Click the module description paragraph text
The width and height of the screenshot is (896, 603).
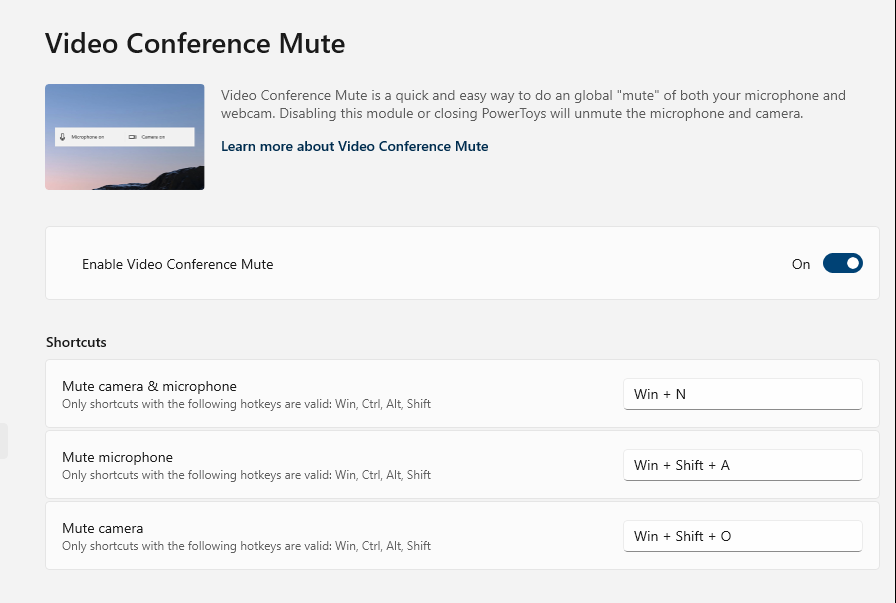coord(532,104)
